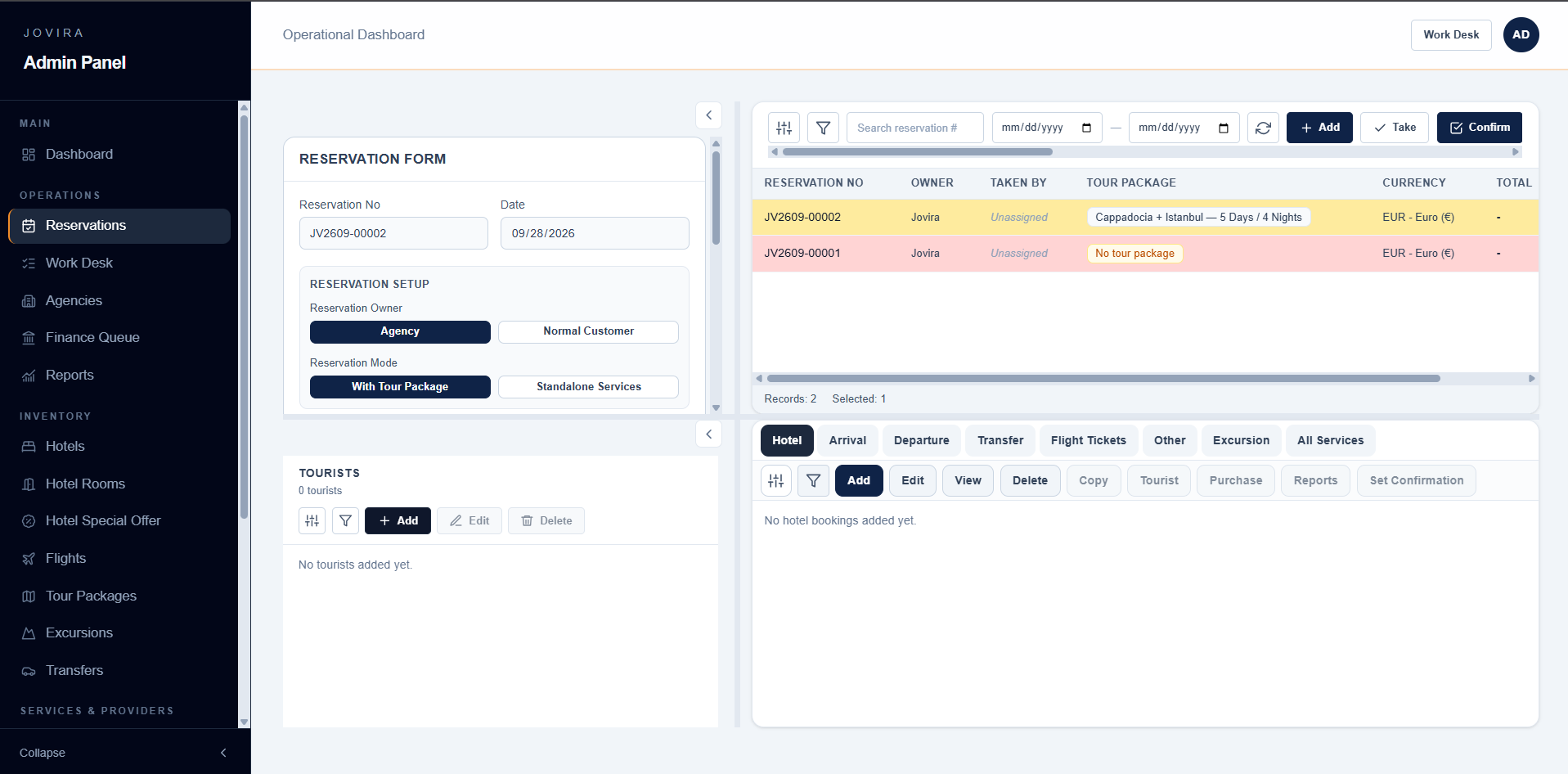Click the tourists filter icon
Viewport: 1568px width, 774px height.
pyautogui.click(x=346, y=521)
